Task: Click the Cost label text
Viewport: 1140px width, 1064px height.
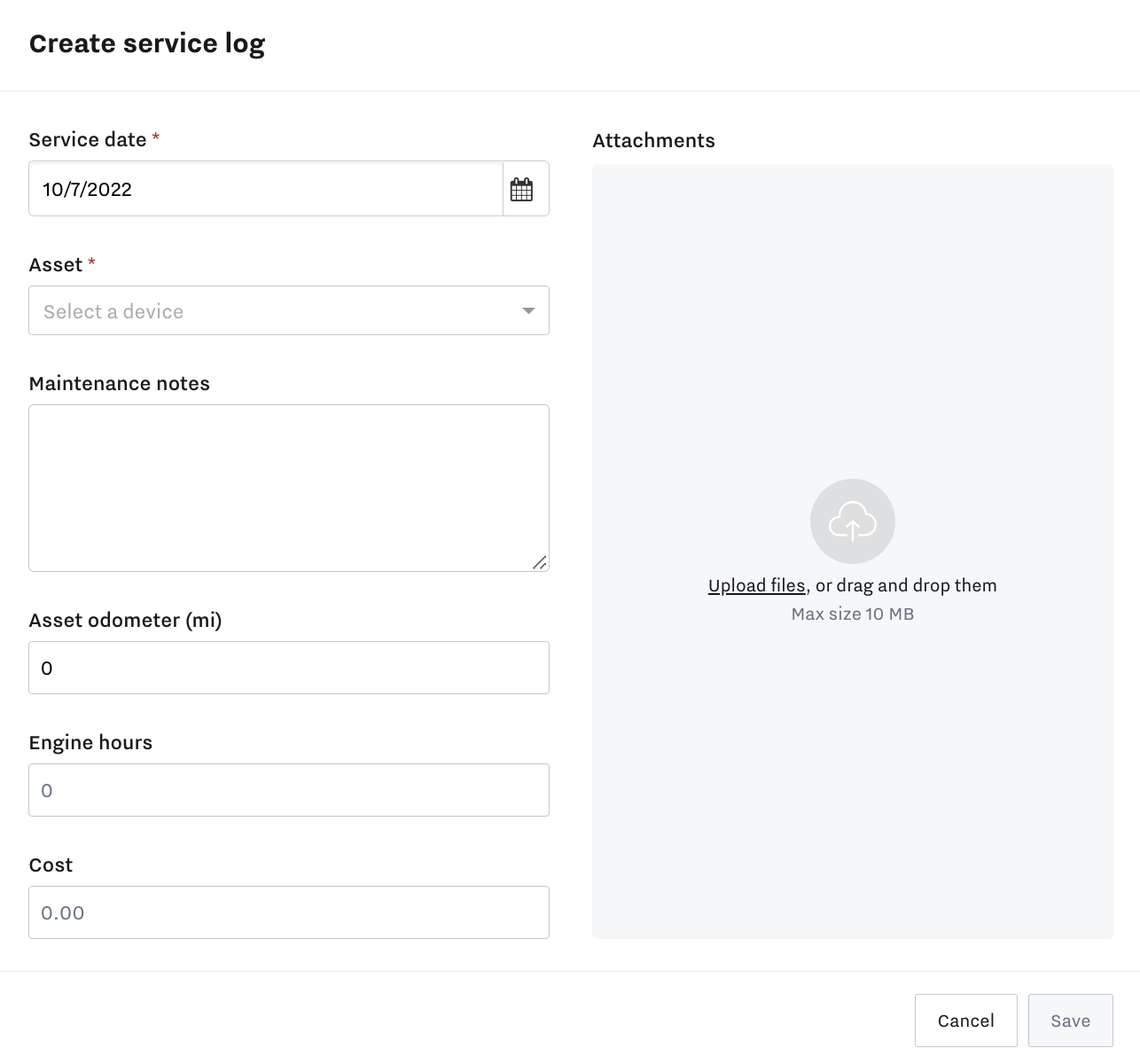Action: 51,865
